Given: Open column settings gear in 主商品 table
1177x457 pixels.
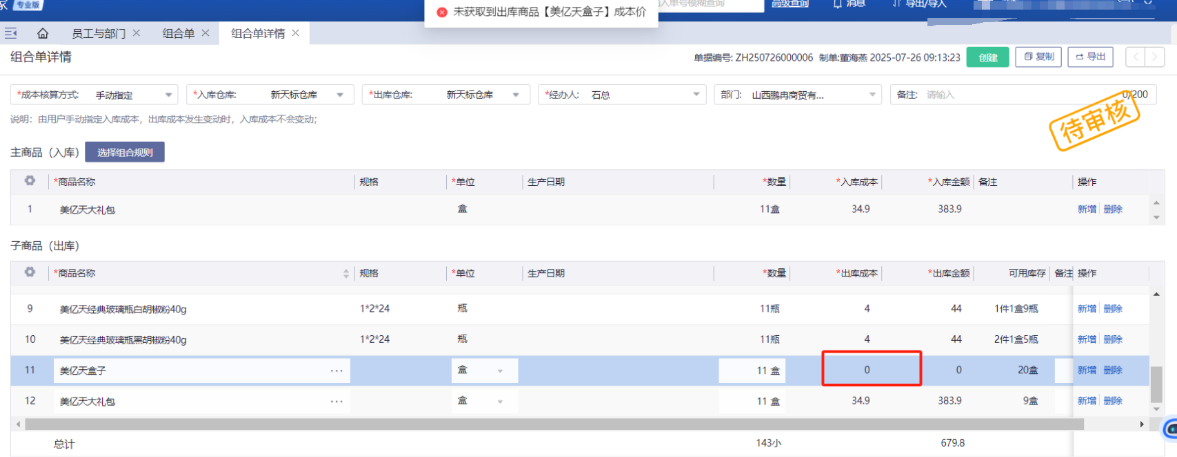Looking at the screenshot, I should (x=30, y=181).
